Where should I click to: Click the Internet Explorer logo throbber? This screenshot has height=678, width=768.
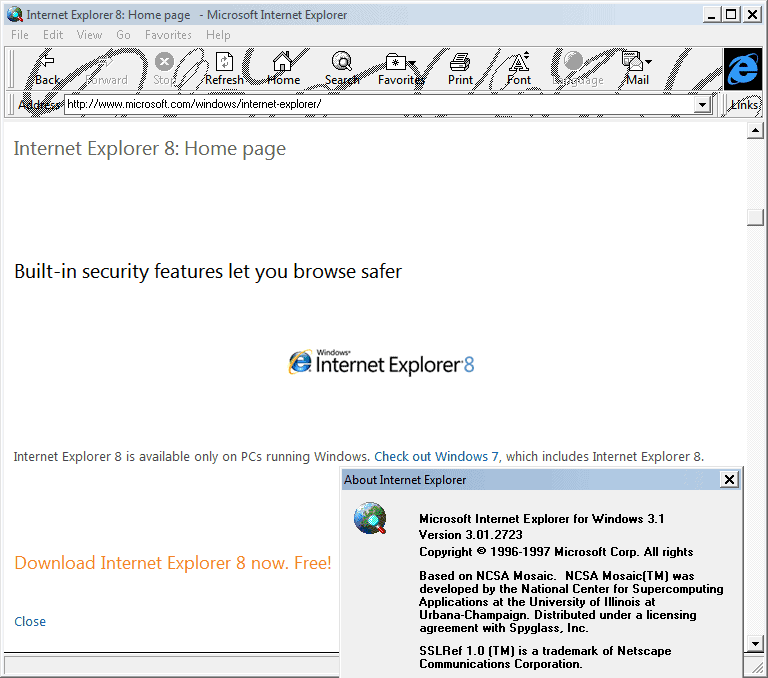click(x=742, y=68)
